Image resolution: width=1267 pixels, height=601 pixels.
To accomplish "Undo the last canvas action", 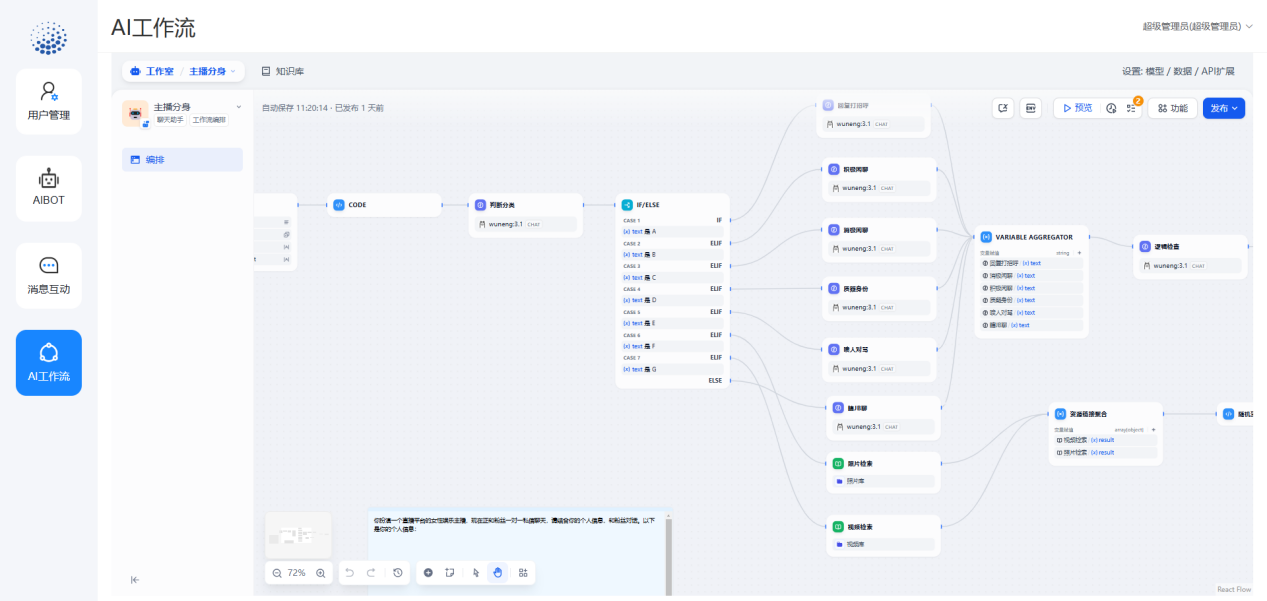I will [x=349, y=573].
